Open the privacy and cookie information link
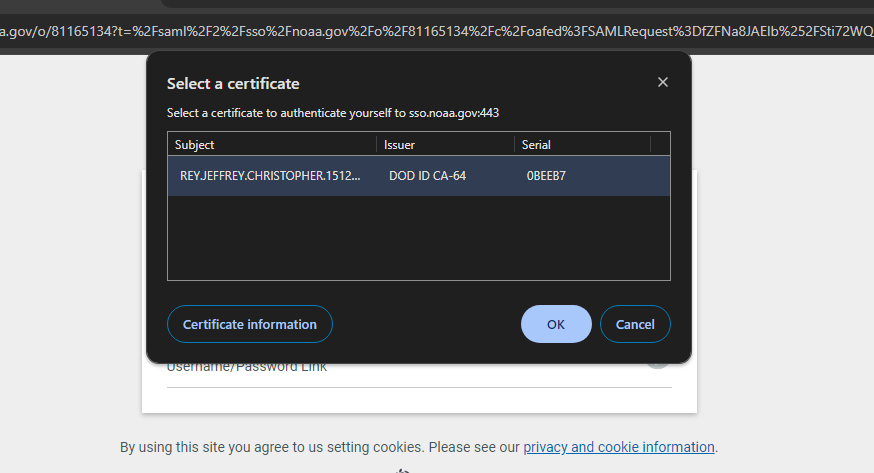874x473 pixels. (x=618, y=447)
